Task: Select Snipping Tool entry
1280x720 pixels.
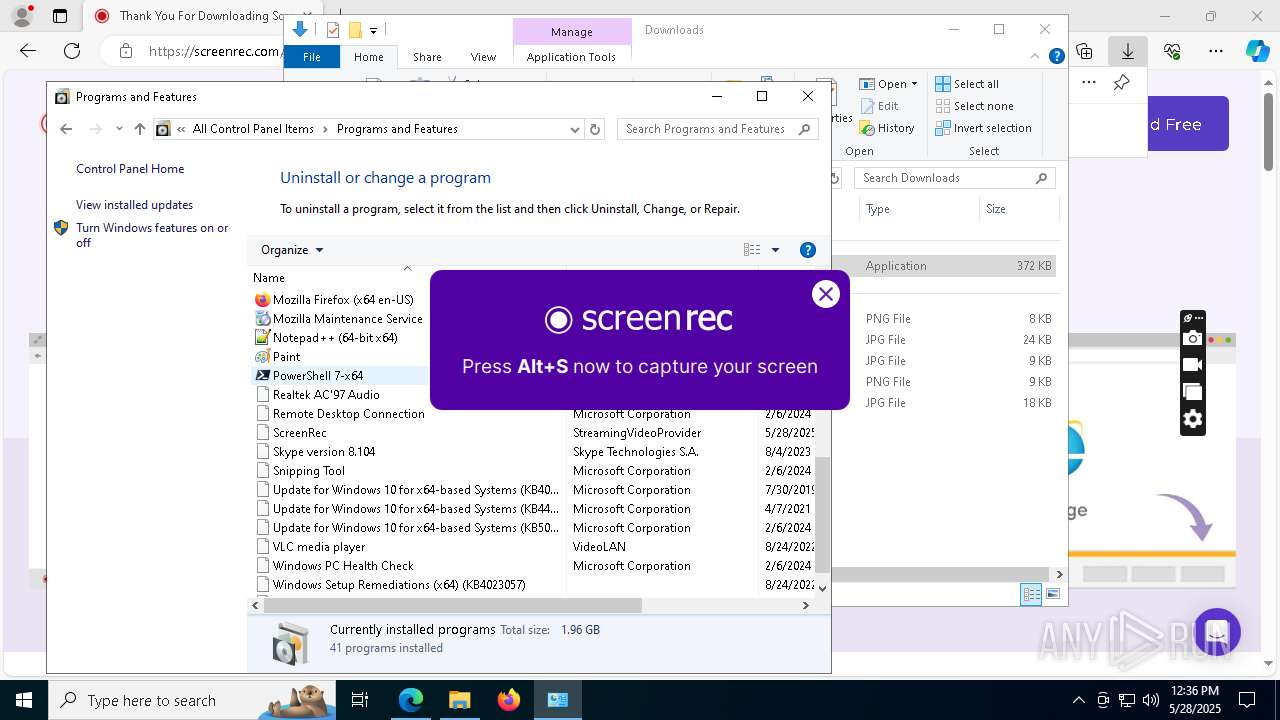Action: click(308, 471)
